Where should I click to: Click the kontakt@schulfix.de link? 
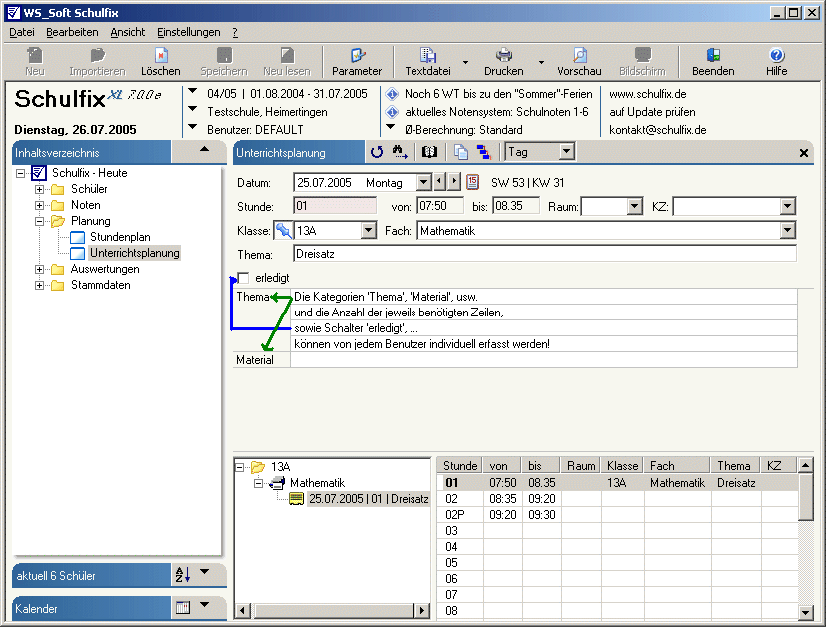657,130
